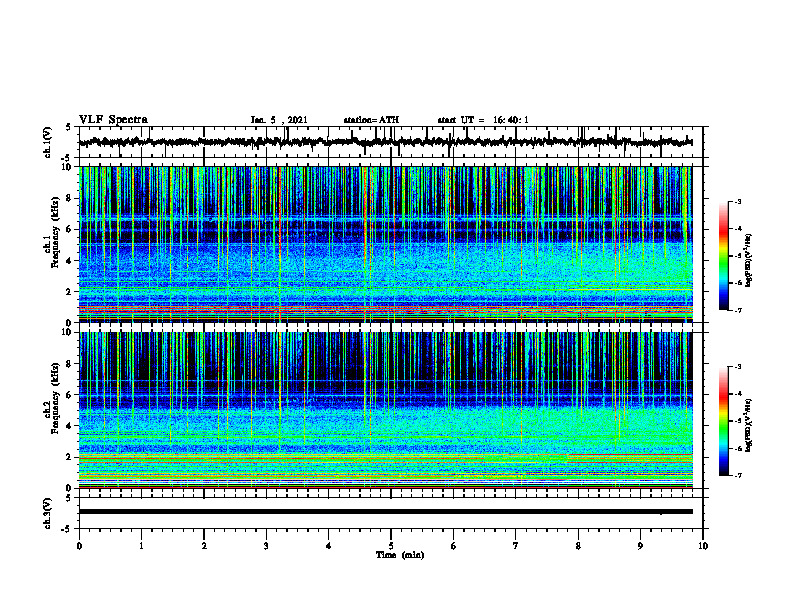The height and width of the screenshot is (612, 792).
Task: Click the "8" tick on ch.1 frequency axis
Action: click(x=70, y=198)
